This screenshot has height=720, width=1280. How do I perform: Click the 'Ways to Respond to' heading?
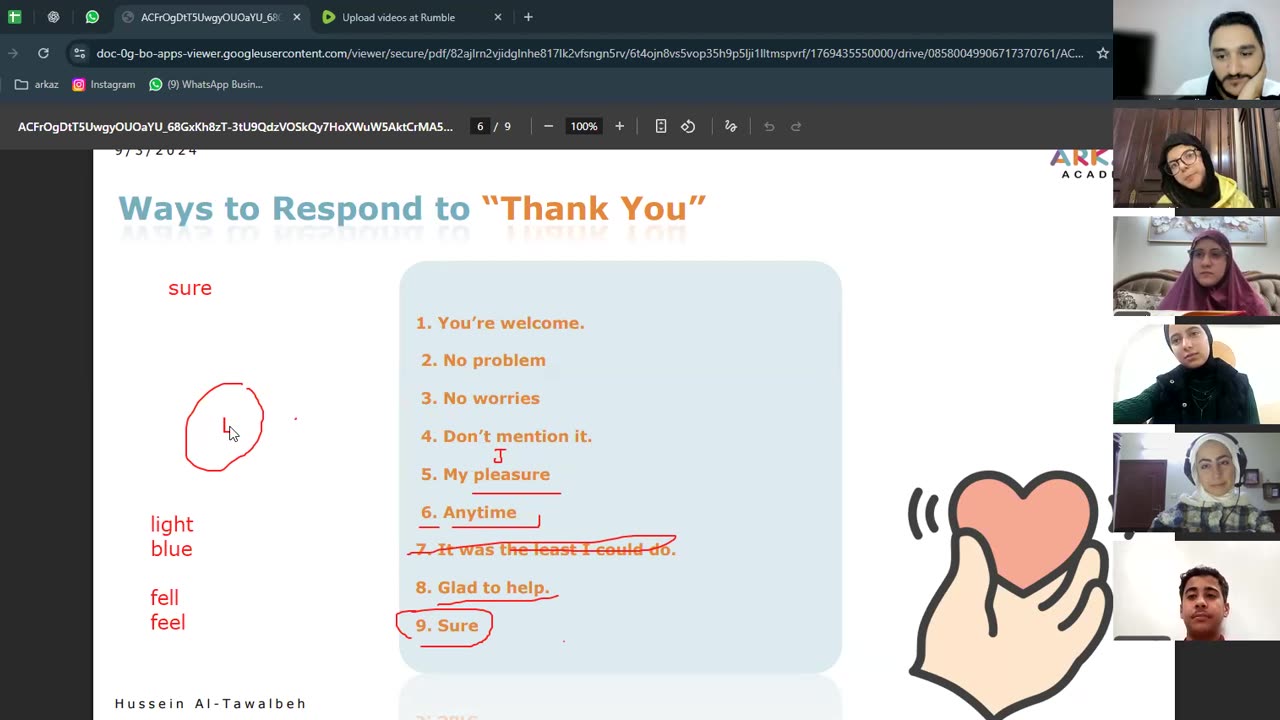tap(294, 208)
